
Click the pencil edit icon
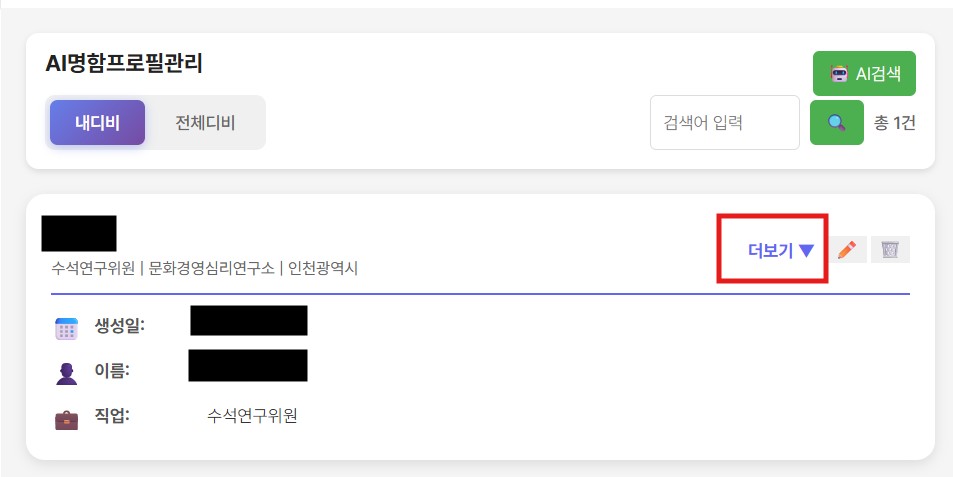coord(847,250)
